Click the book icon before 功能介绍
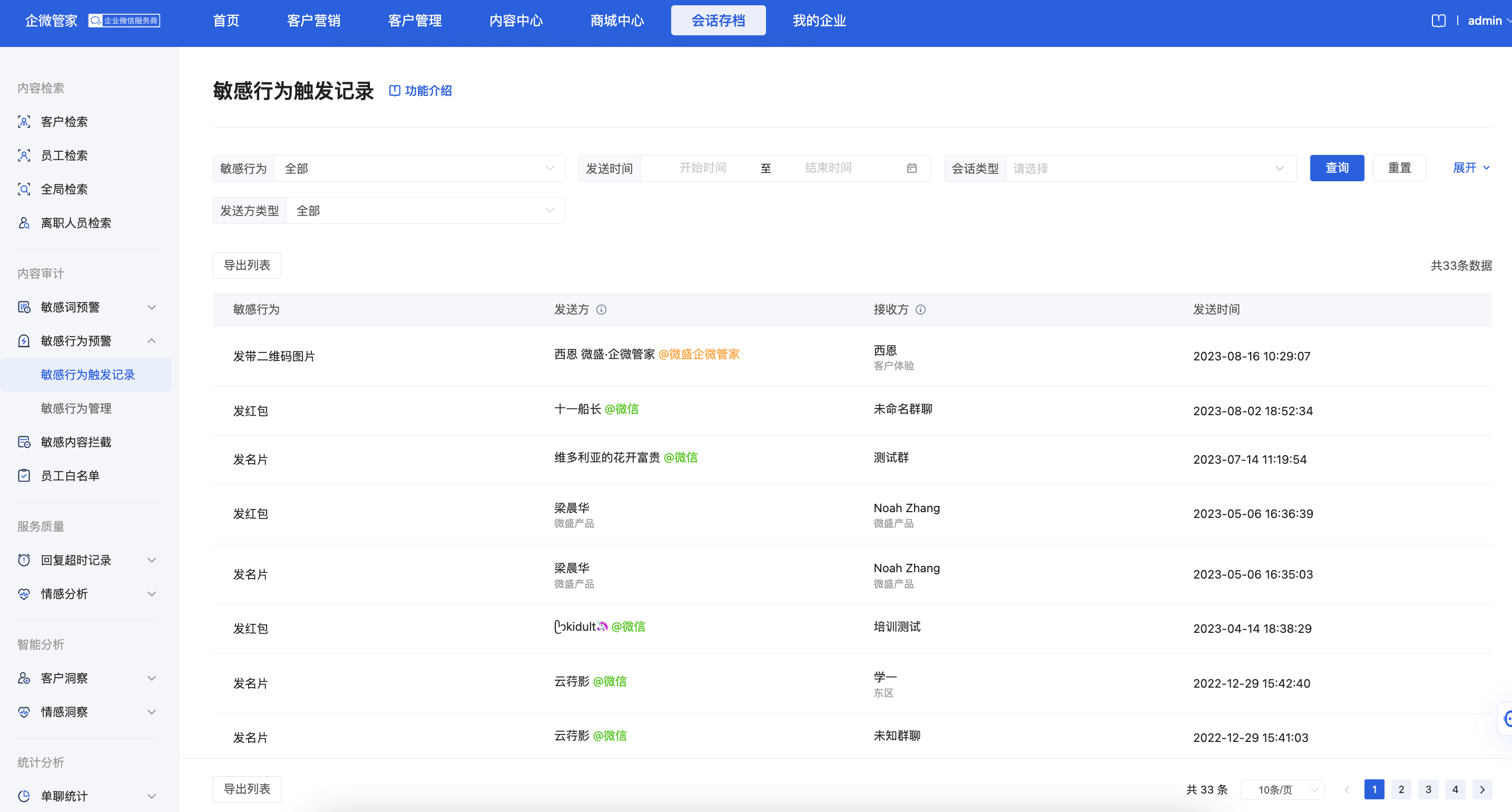The image size is (1512, 812). (x=395, y=91)
